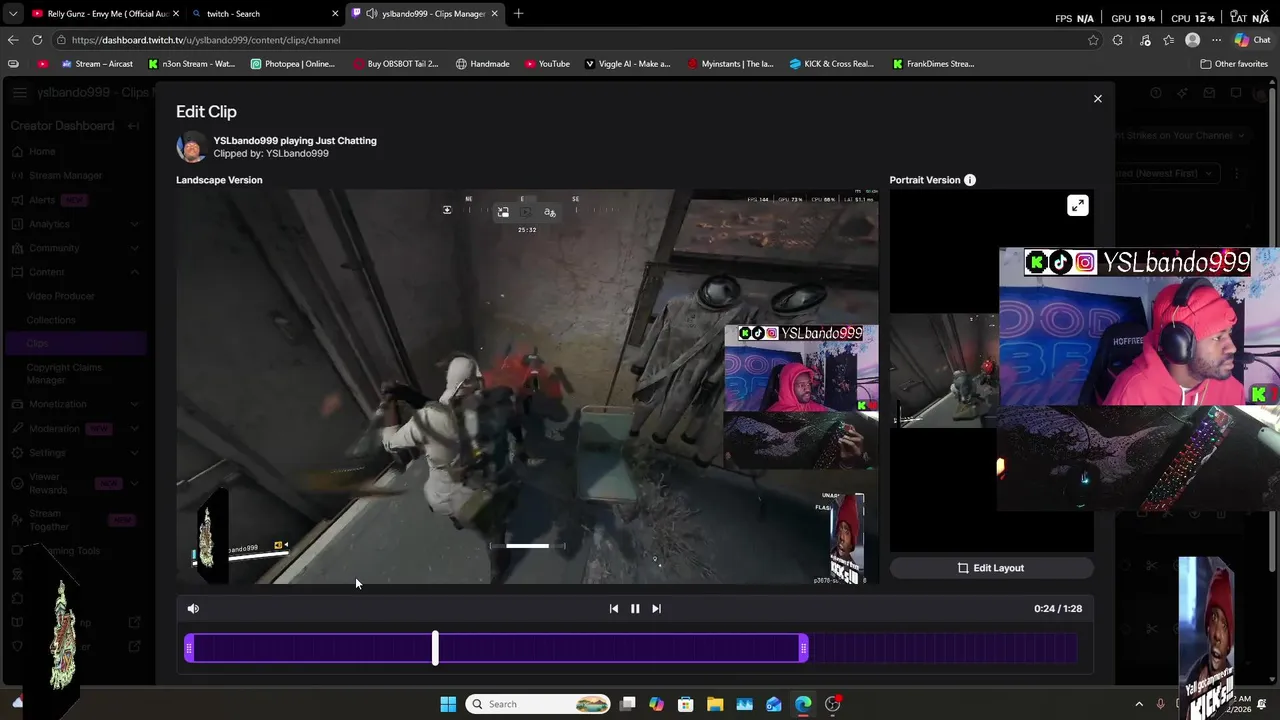Expand the portrait version preview to fullscreen
Viewport: 1280px width, 720px height.
click(x=1077, y=206)
